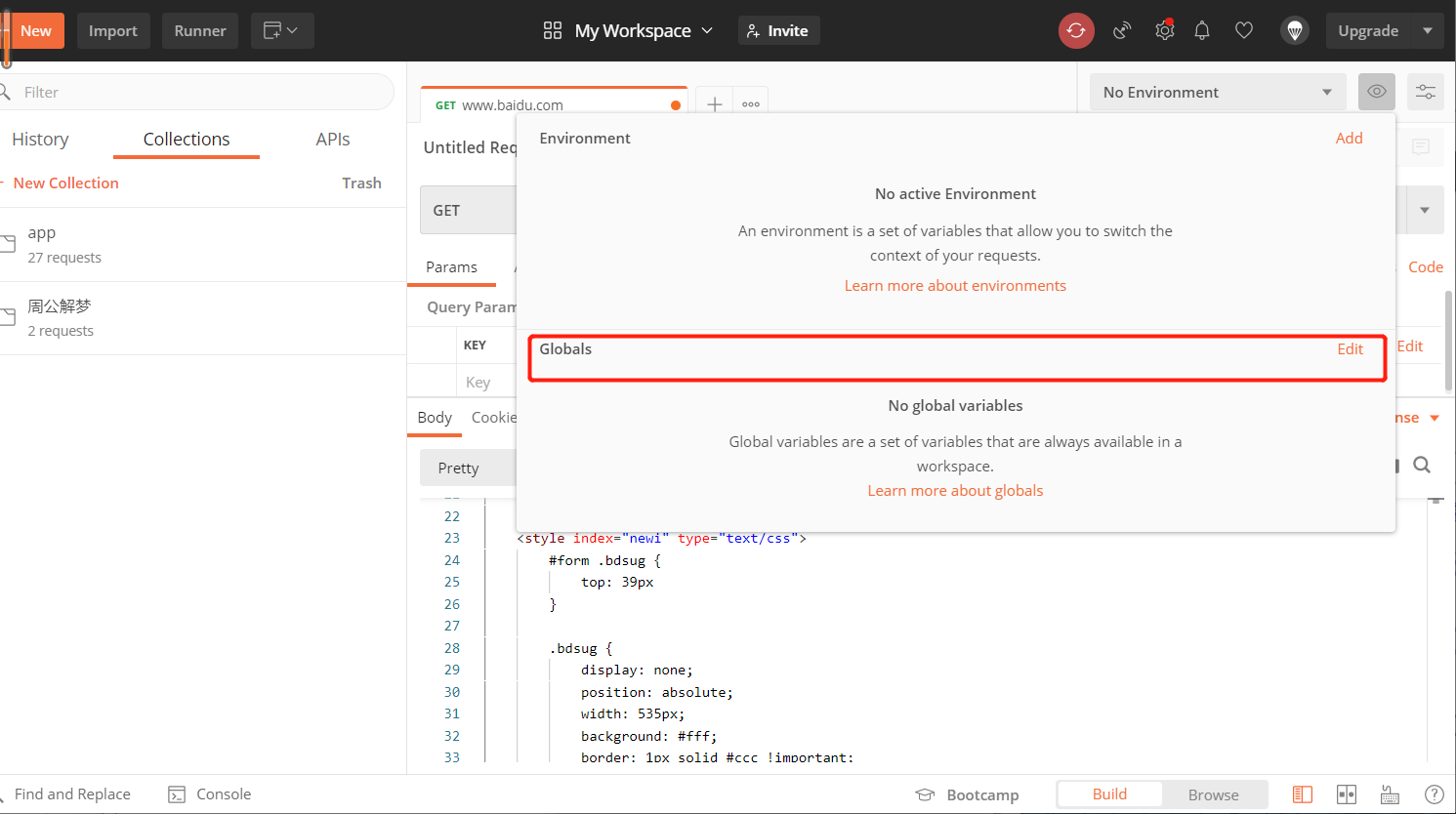Click Edit in the Globals row
This screenshot has height=814, width=1456.
[x=1351, y=348]
